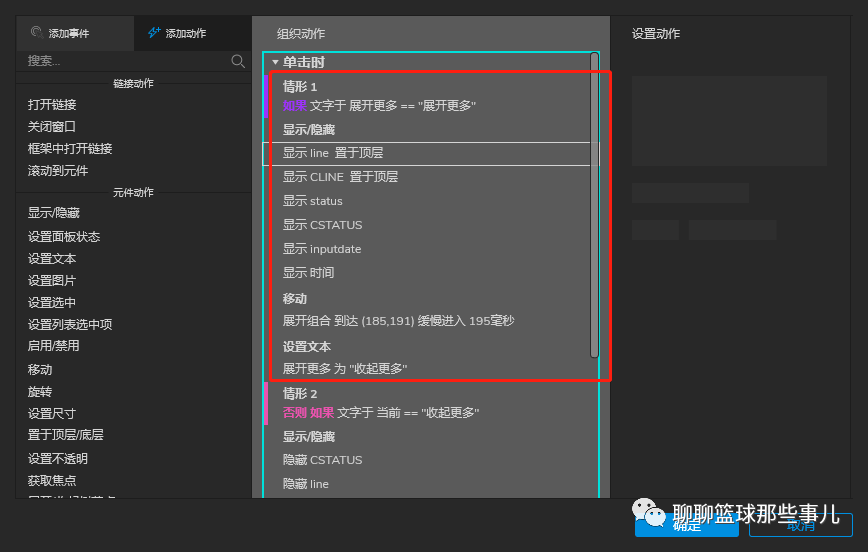This screenshot has width=868, height=552.
Task: Click the 组织动作 panel scrollbar
Action: [594, 205]
